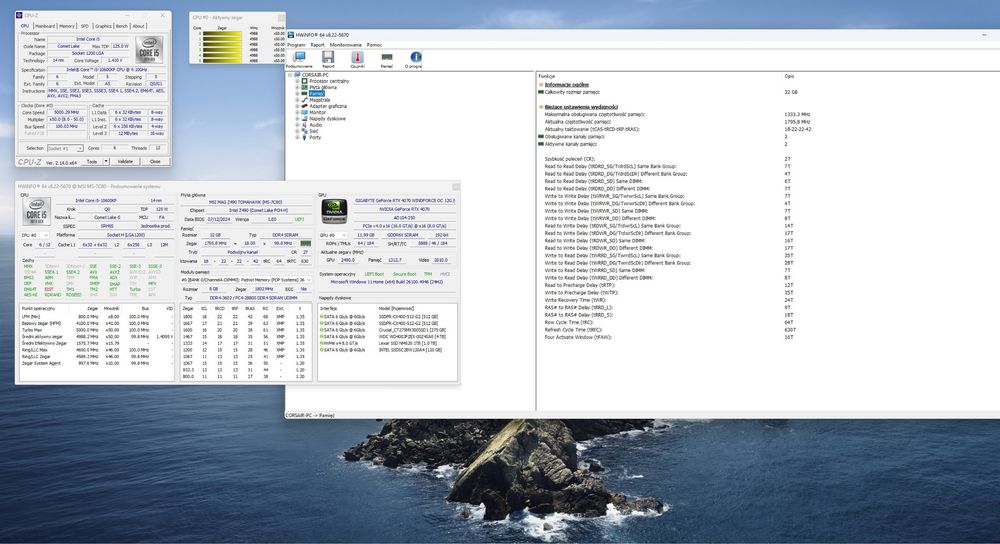Switch to Bench tab in CPU-Z
The height and width of the screenshot is (544, 1000).
pos(122,26)
